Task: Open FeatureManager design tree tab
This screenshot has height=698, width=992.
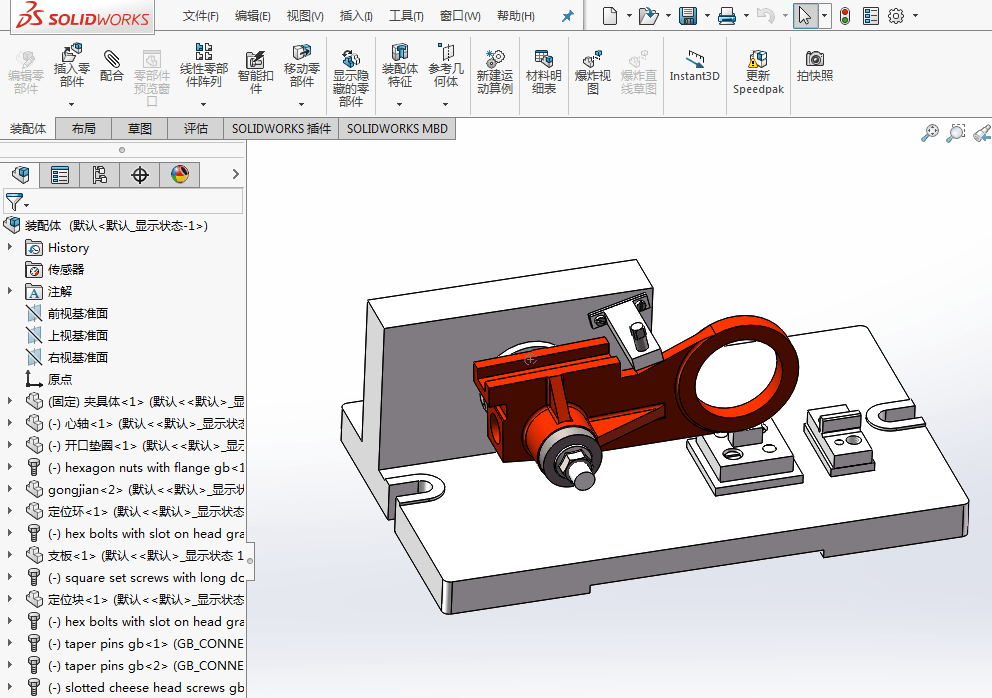Action: 21,174
